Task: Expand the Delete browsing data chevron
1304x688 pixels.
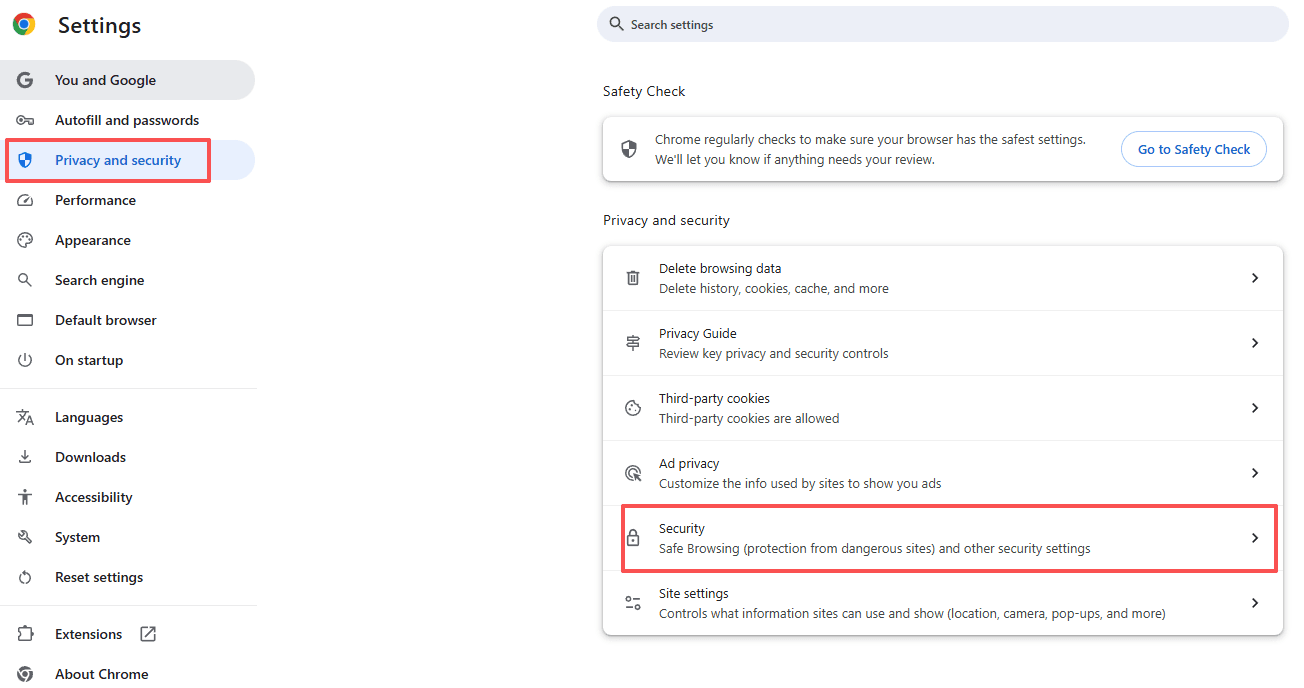Action: point(1255,278)
